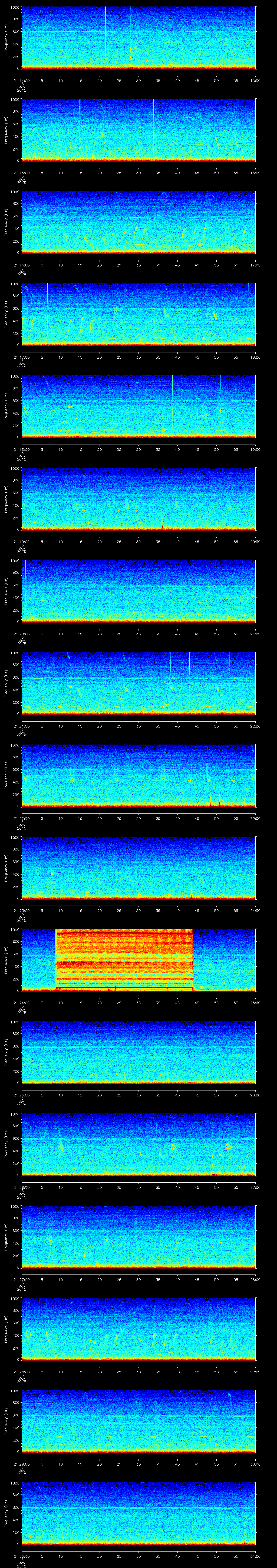Viewport: 277px width, 1568px height.
Task: Click the "21:24:00" start time label
Action: click(x=21, y=1003)
